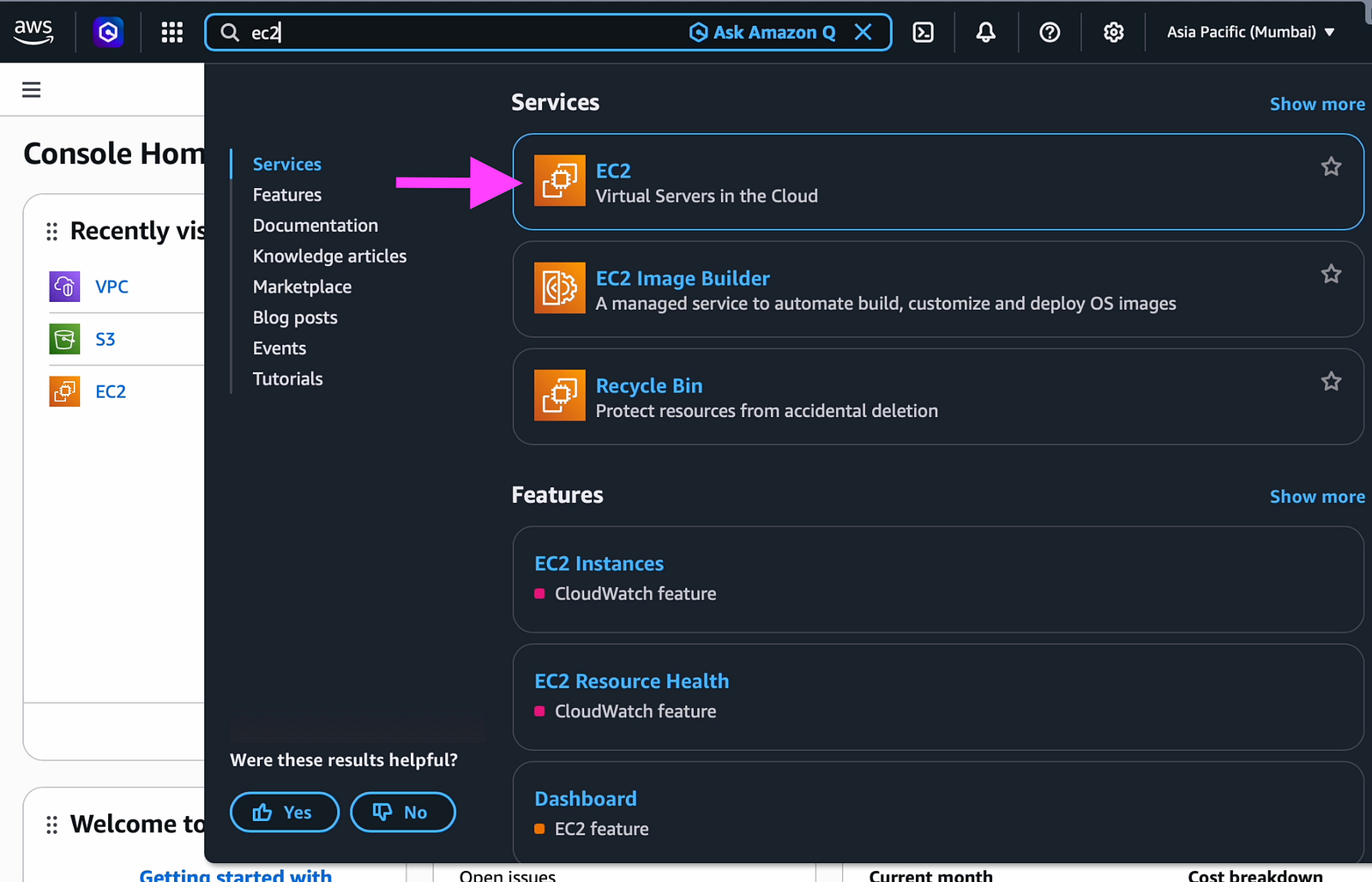Click the Getting started with link
The width and height of the screenshot is (1372, 882).
(x=236, y=875)
